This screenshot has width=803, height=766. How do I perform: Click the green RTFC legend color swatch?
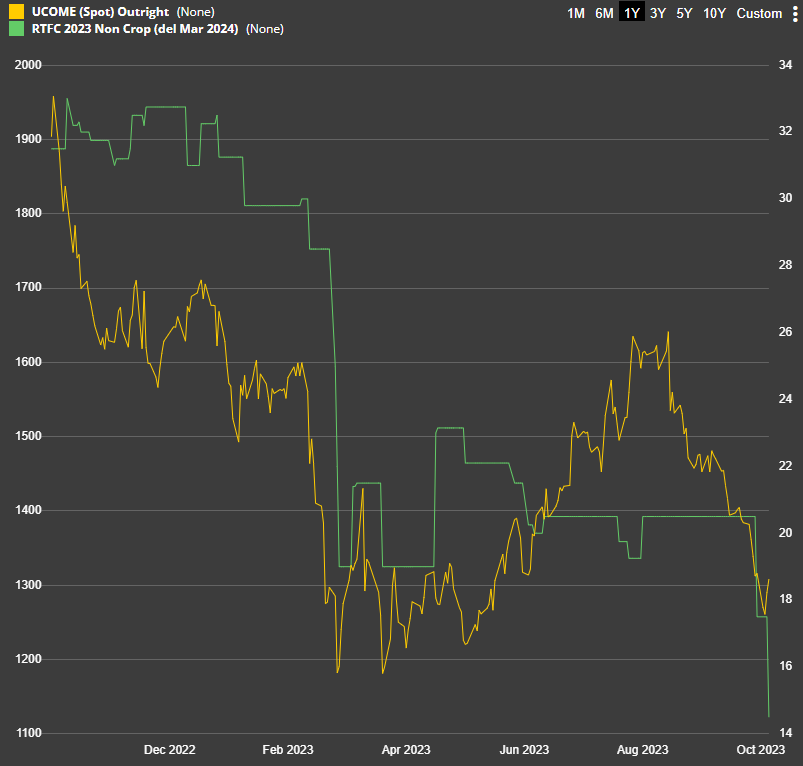coord(16,29)
